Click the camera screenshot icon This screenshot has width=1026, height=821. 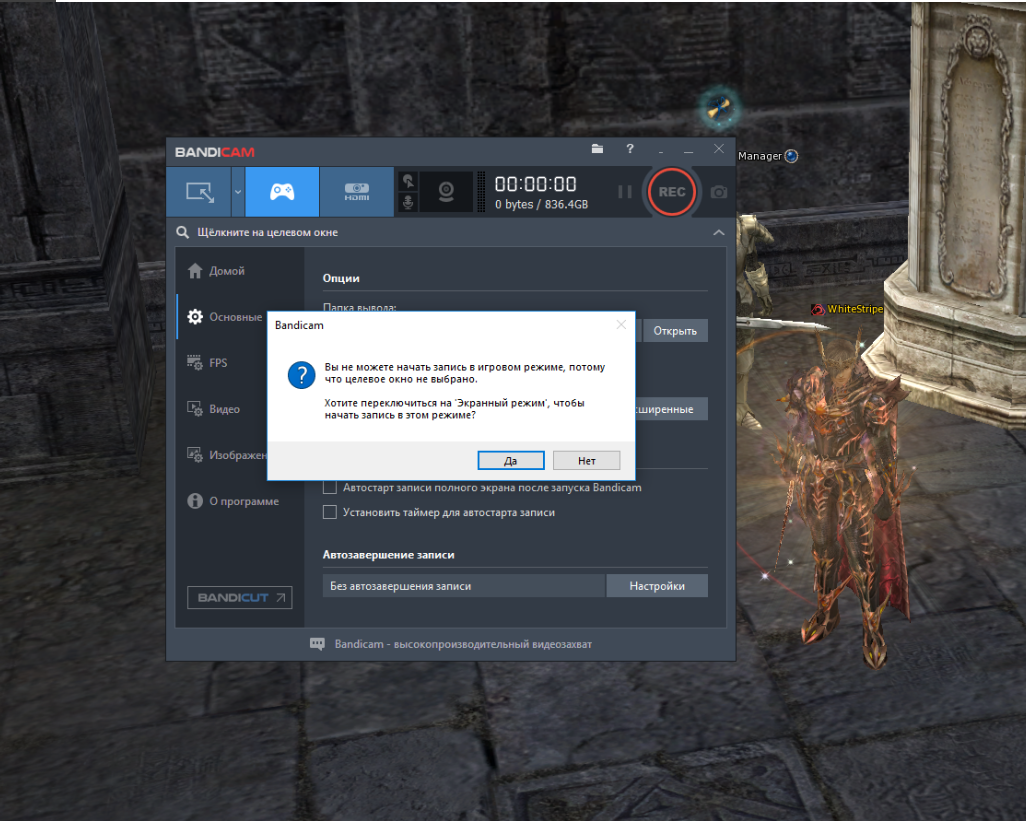click(718, 192)
